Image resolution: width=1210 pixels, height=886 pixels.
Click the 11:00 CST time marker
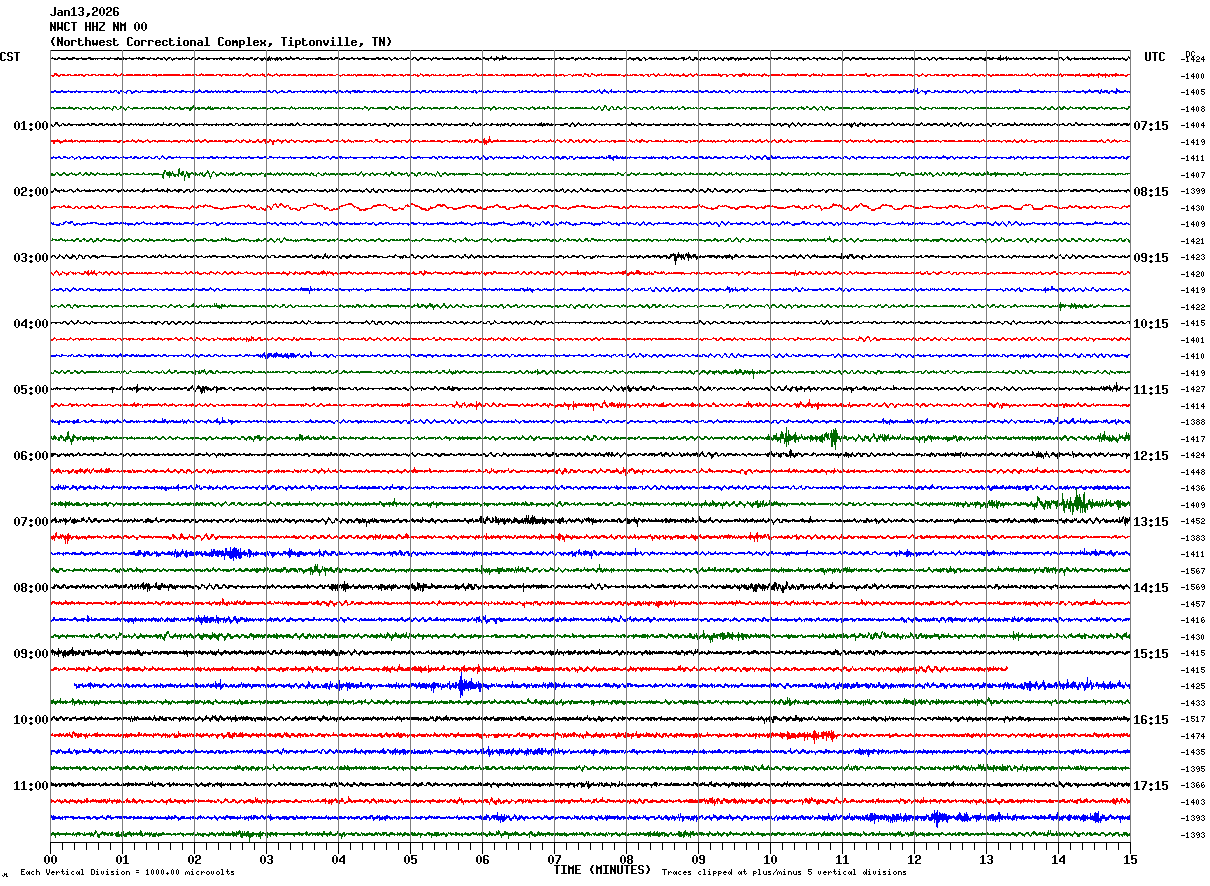[x=30, y=786]
